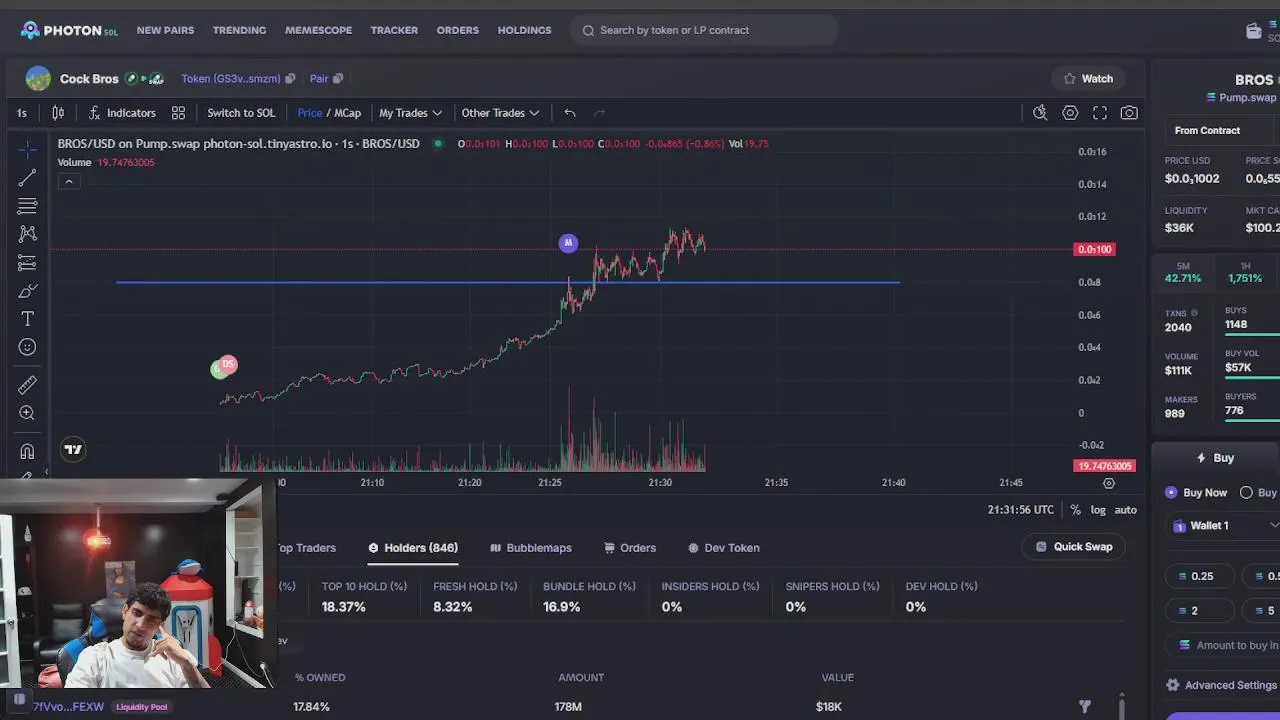Select the brush drawing tool
Image resolution: width=1280 pixels, height=720 pixels.
point(27,291)
